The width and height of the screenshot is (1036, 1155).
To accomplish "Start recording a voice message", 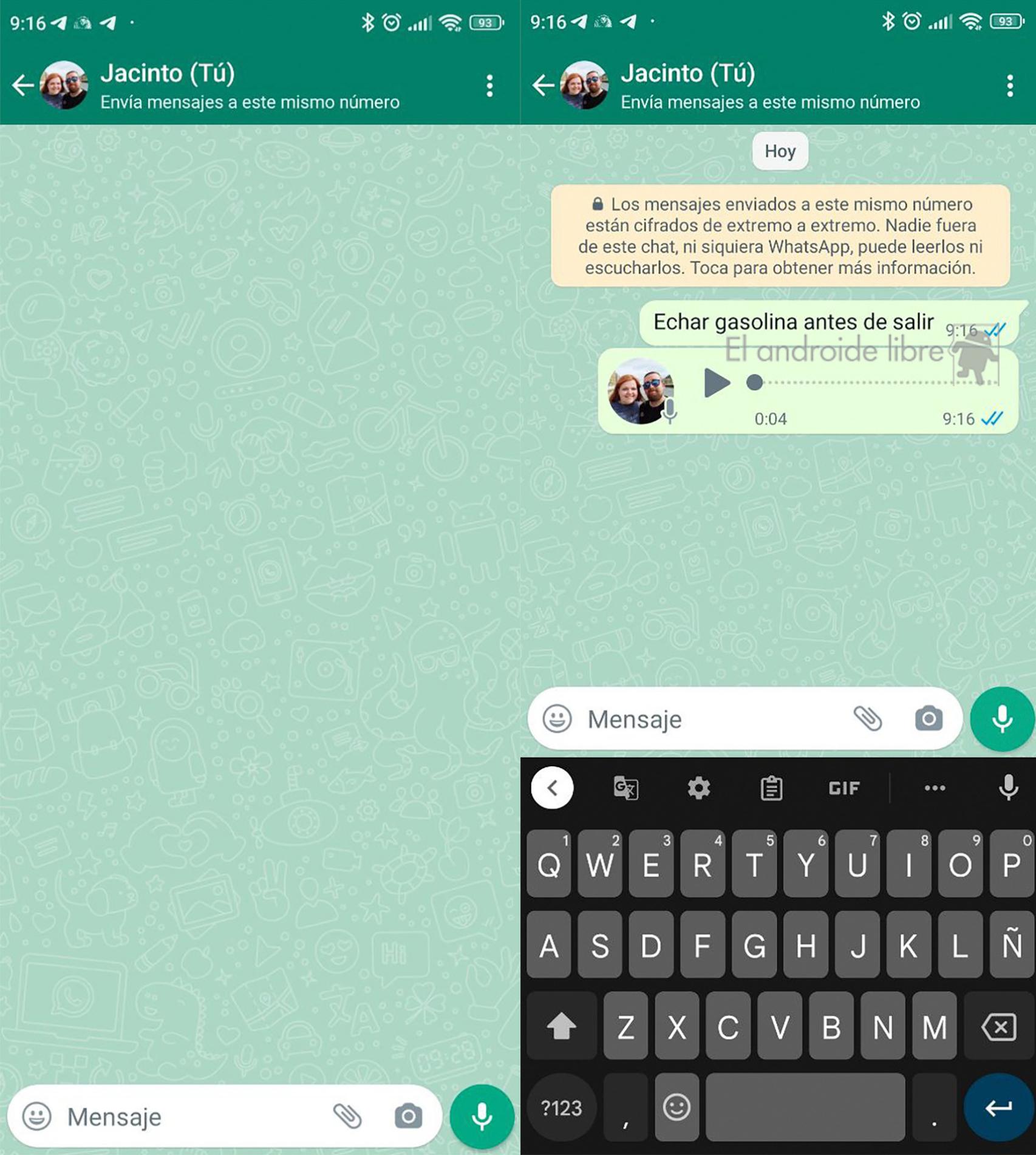I will (x=1002, y=720).
